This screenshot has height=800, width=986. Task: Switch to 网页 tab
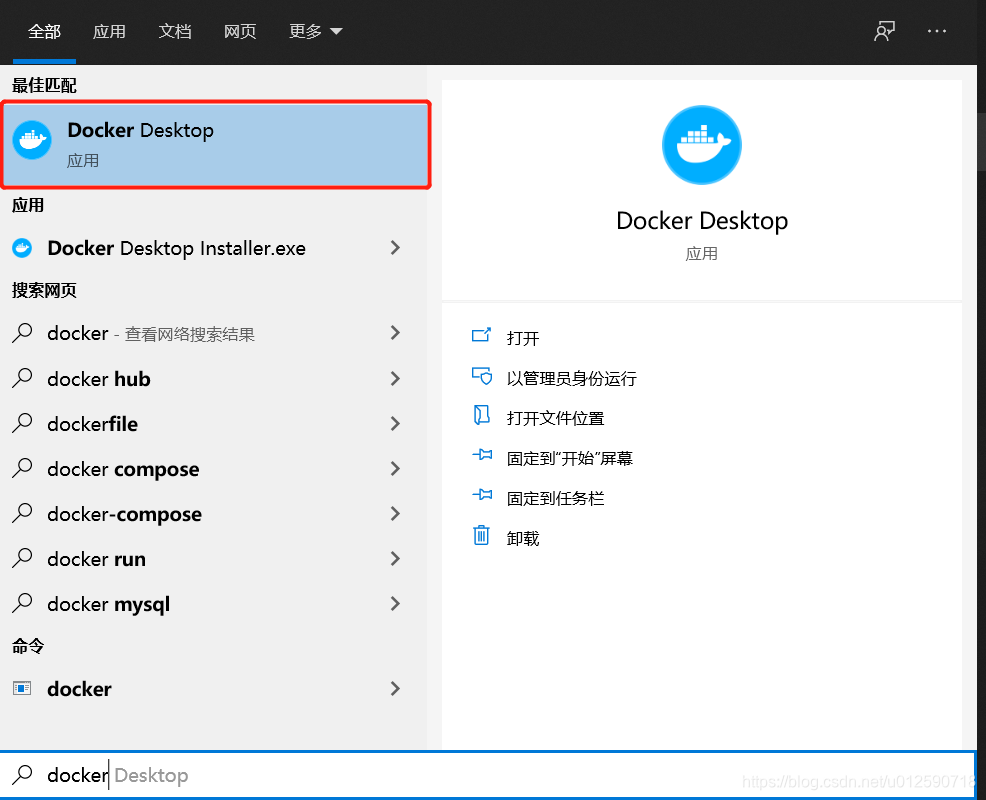[x=240, y=31]
